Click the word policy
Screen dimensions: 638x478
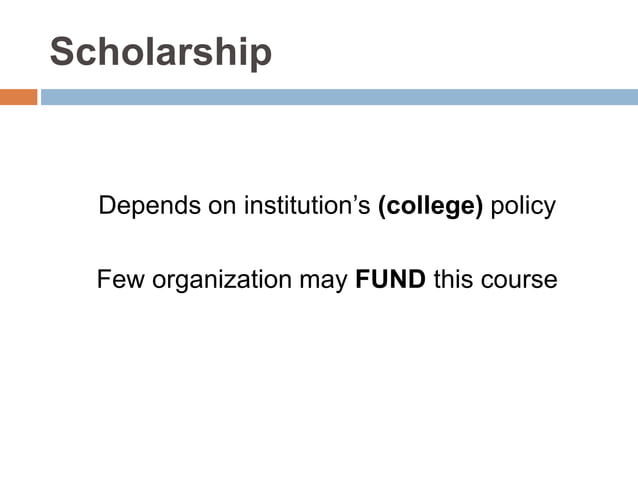pyautogui.click(x=523, y=206)
